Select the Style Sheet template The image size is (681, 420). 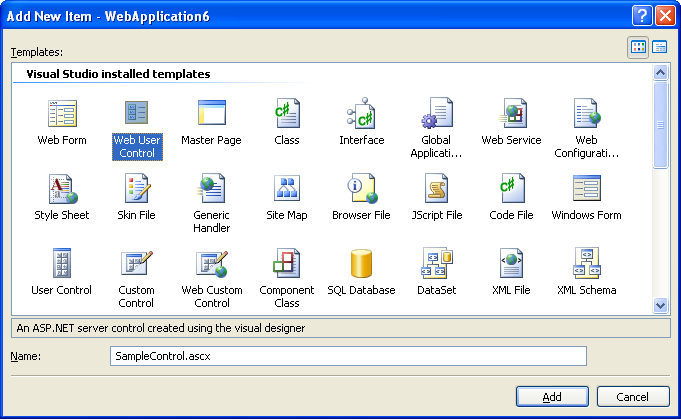[x=62, y=190]
